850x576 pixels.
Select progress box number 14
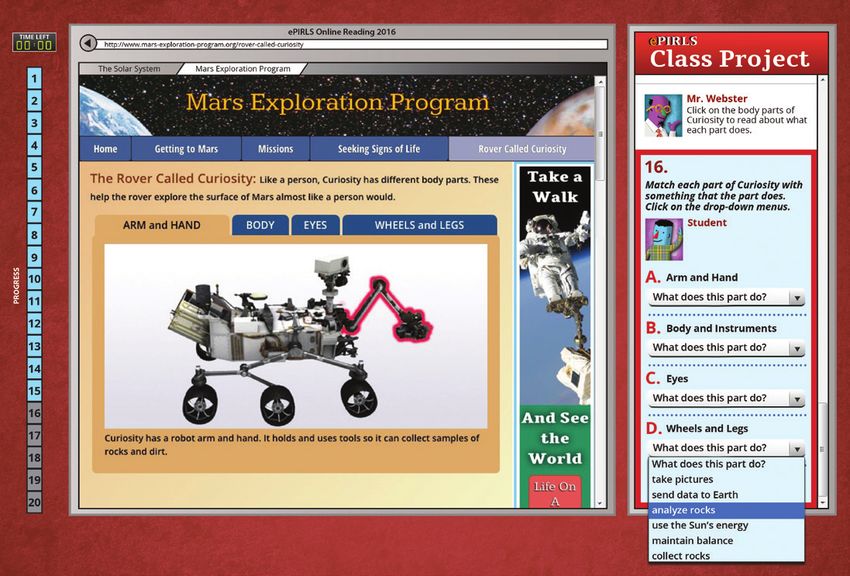click(x=34, y=368)
